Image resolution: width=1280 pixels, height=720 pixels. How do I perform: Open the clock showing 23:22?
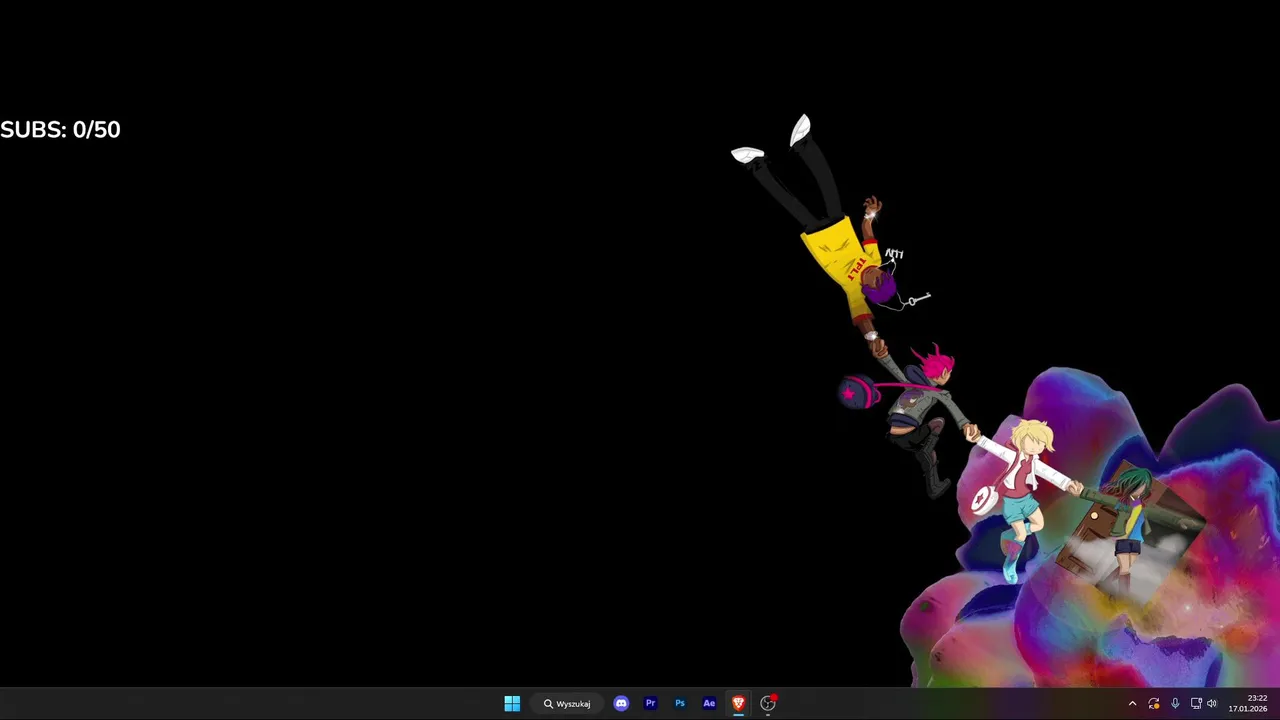click(1248, 704)
